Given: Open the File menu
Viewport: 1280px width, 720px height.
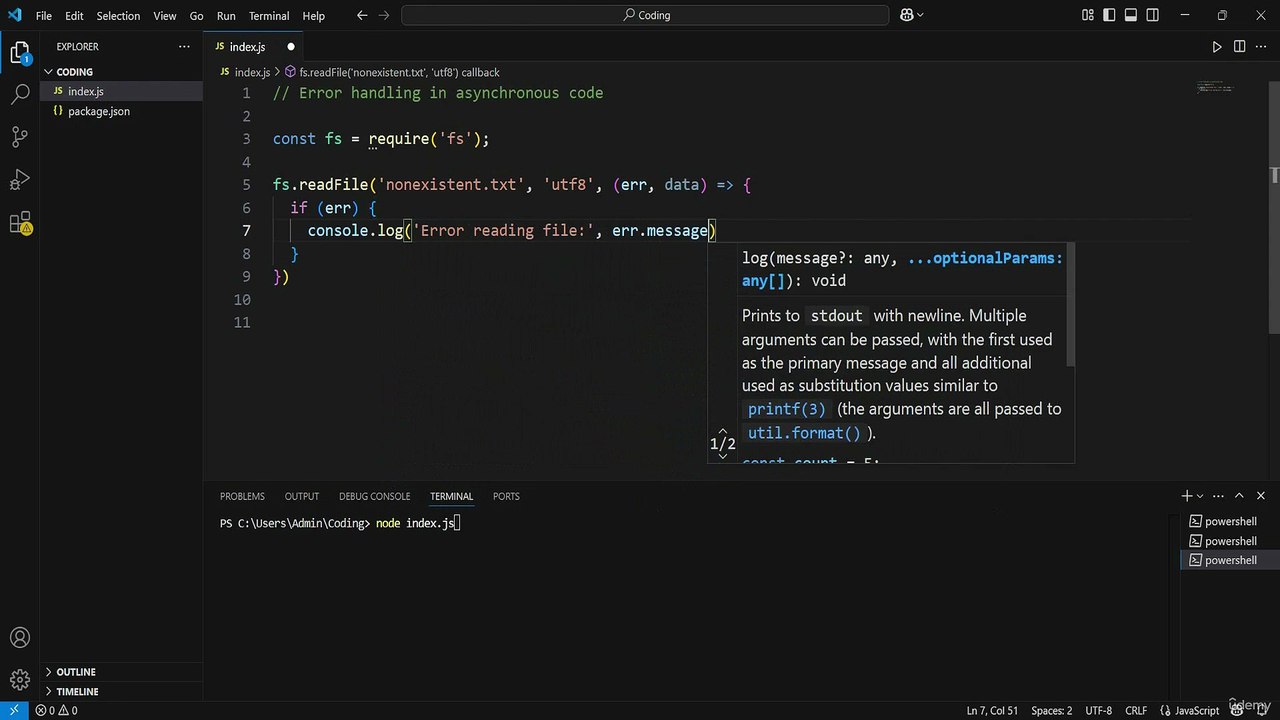Looking at the screenshot, I should (x=44, y=16).
